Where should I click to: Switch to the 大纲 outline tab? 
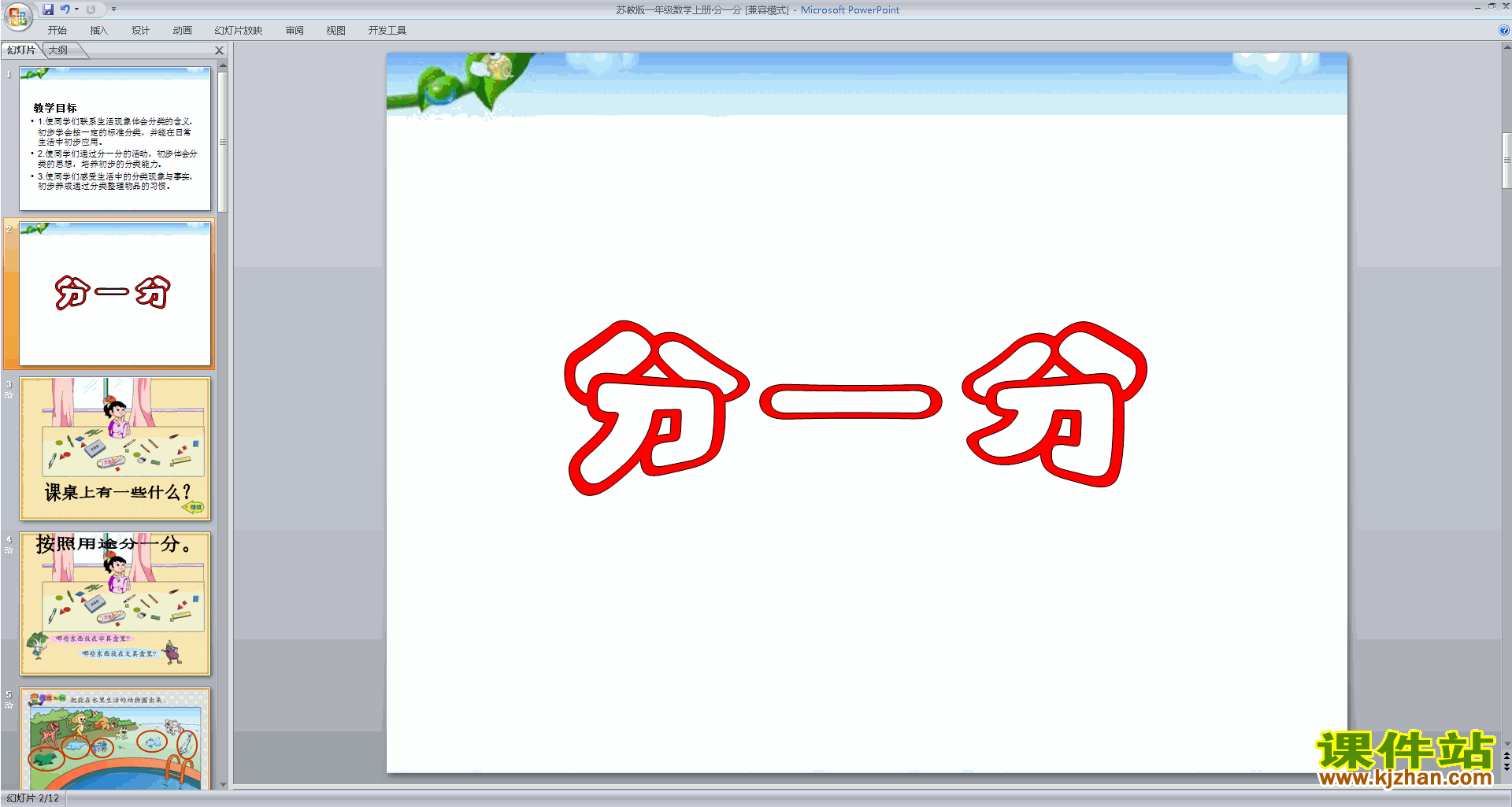tap(58, 50)
